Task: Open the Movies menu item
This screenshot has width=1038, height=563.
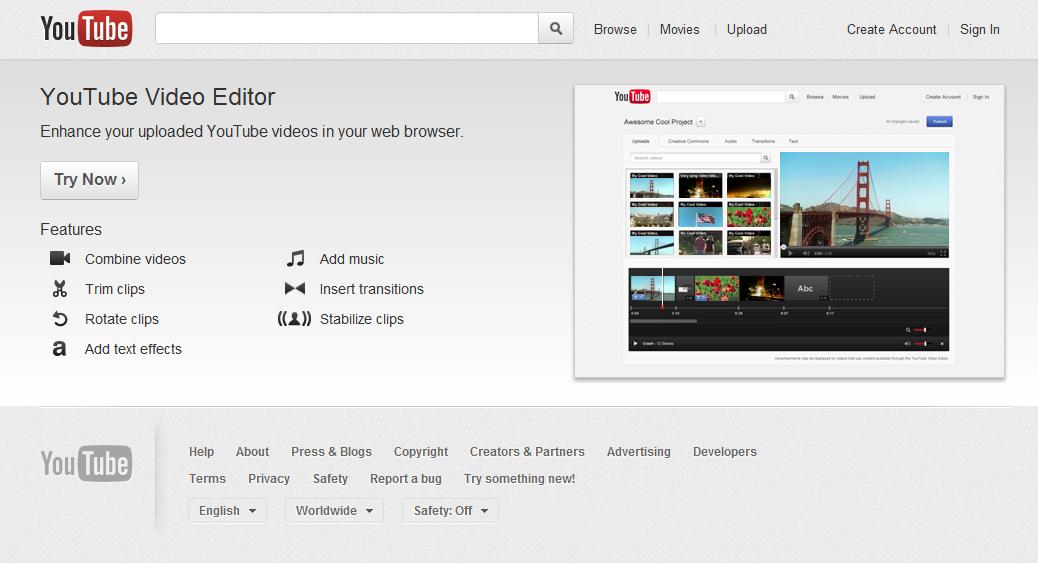Action: click(x=679, y=29)
